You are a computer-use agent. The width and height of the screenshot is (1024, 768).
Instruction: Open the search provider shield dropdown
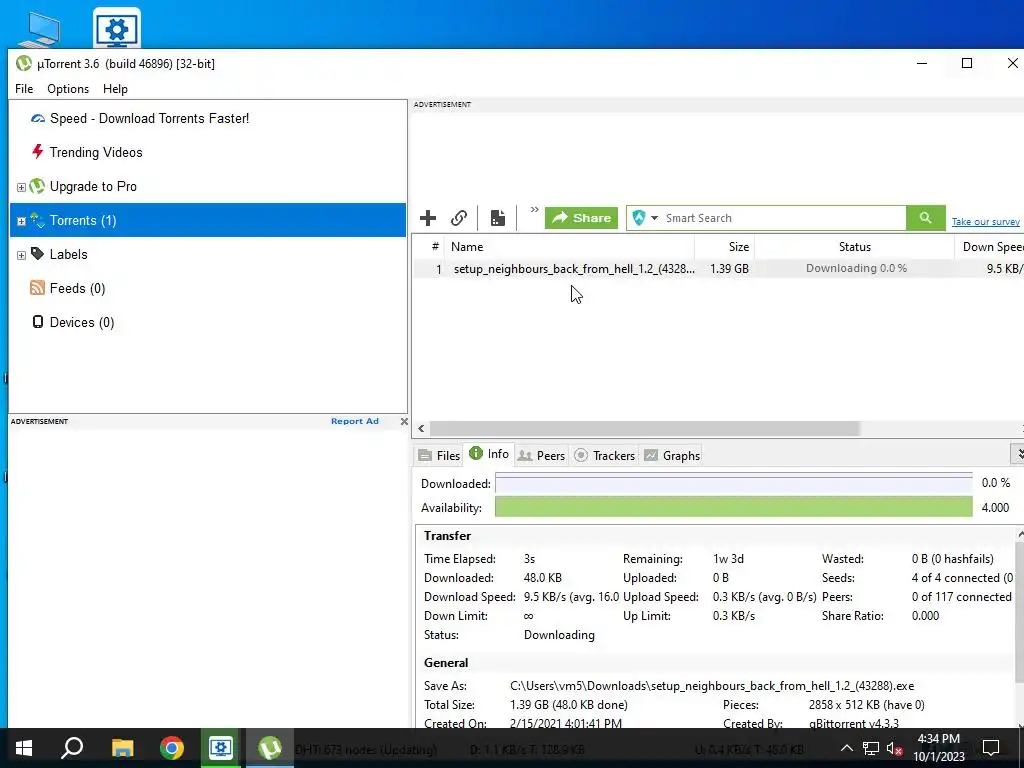[x=645, y=218]
